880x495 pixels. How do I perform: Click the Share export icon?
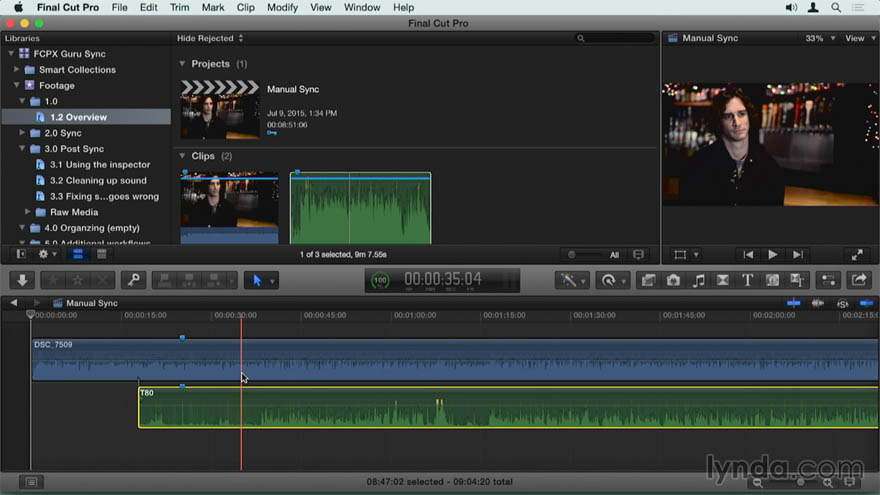[859, 280]
